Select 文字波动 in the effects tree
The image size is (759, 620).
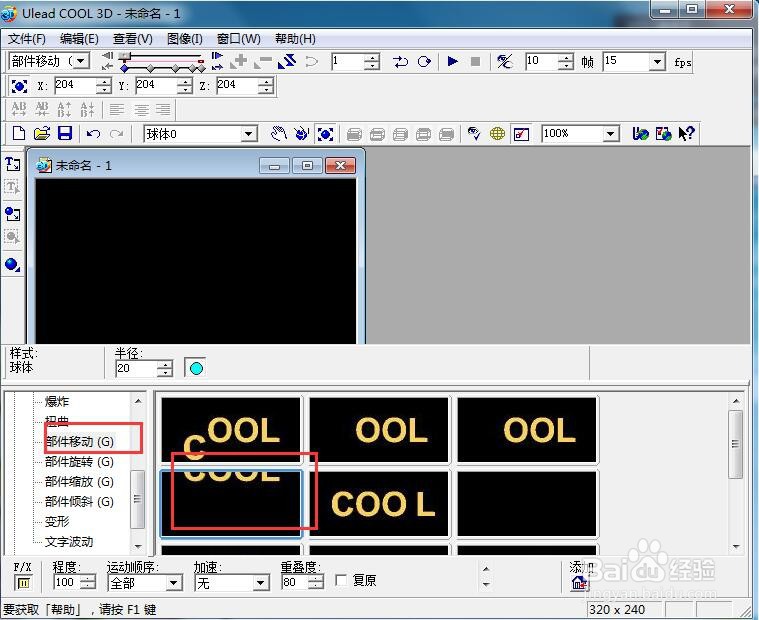click(x=69, y=542)
